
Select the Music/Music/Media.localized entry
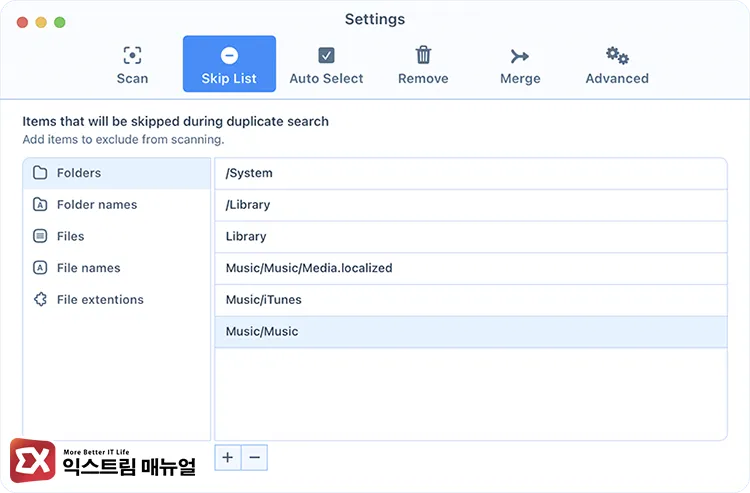pos(471,268)
